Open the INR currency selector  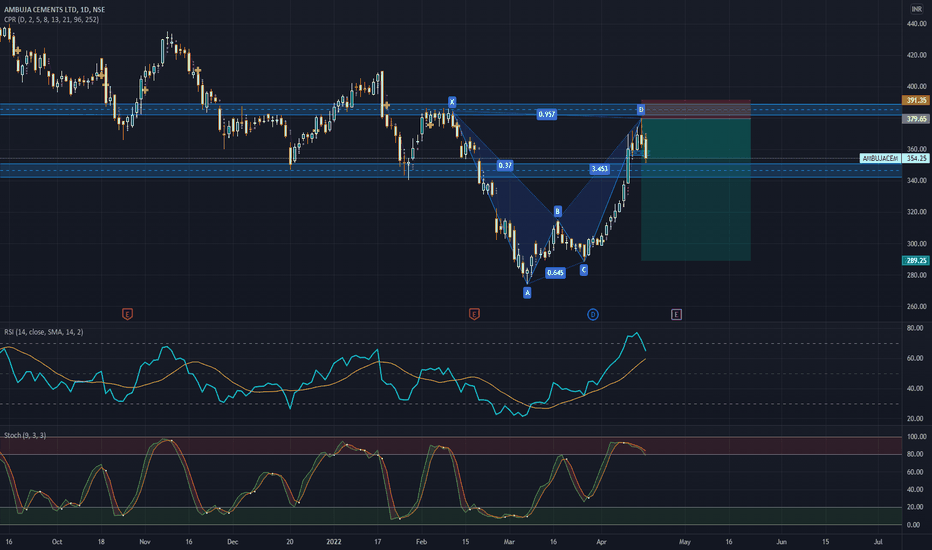point(917,10)
